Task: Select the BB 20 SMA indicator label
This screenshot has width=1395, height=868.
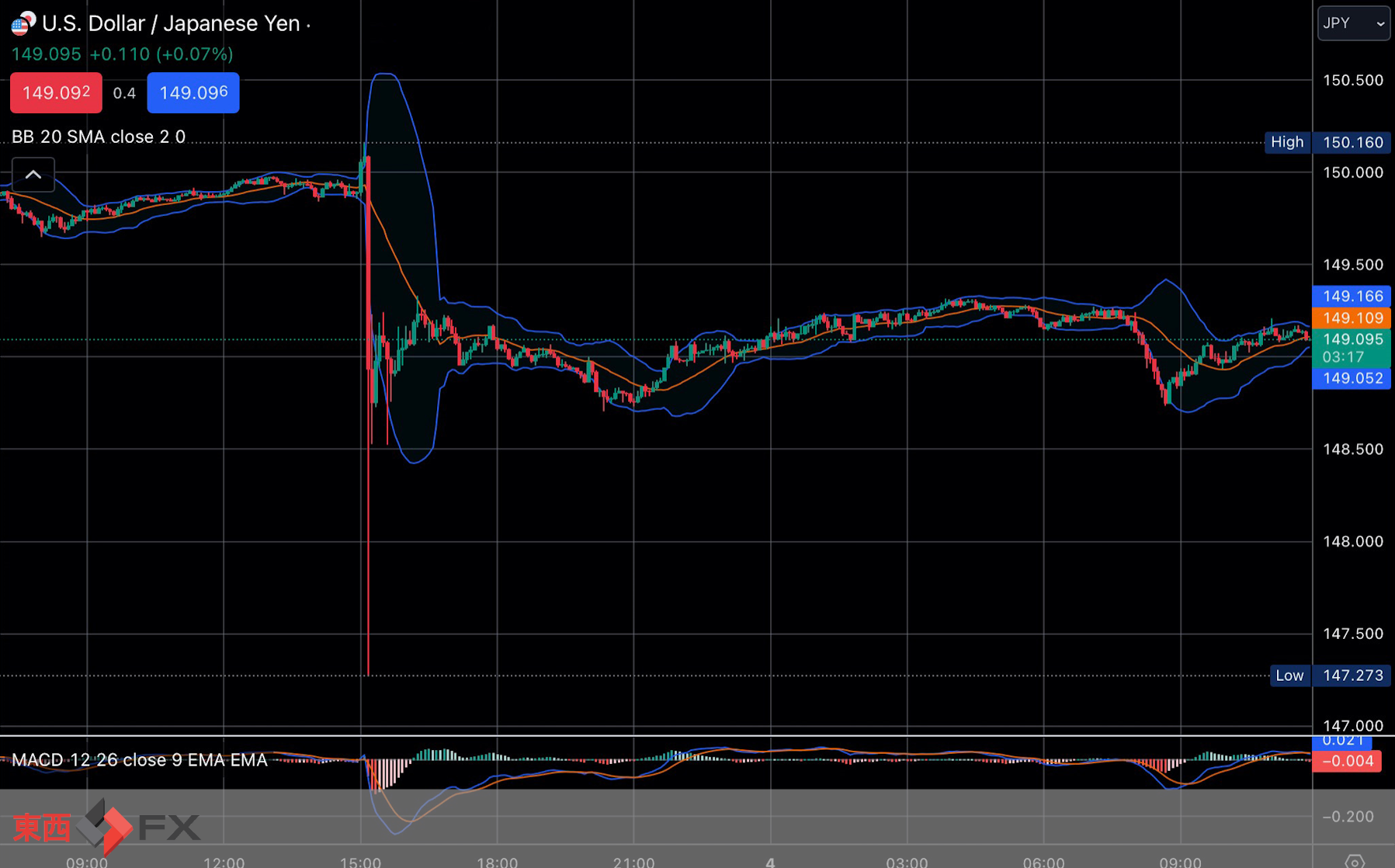Action: (x=99, y=137)
